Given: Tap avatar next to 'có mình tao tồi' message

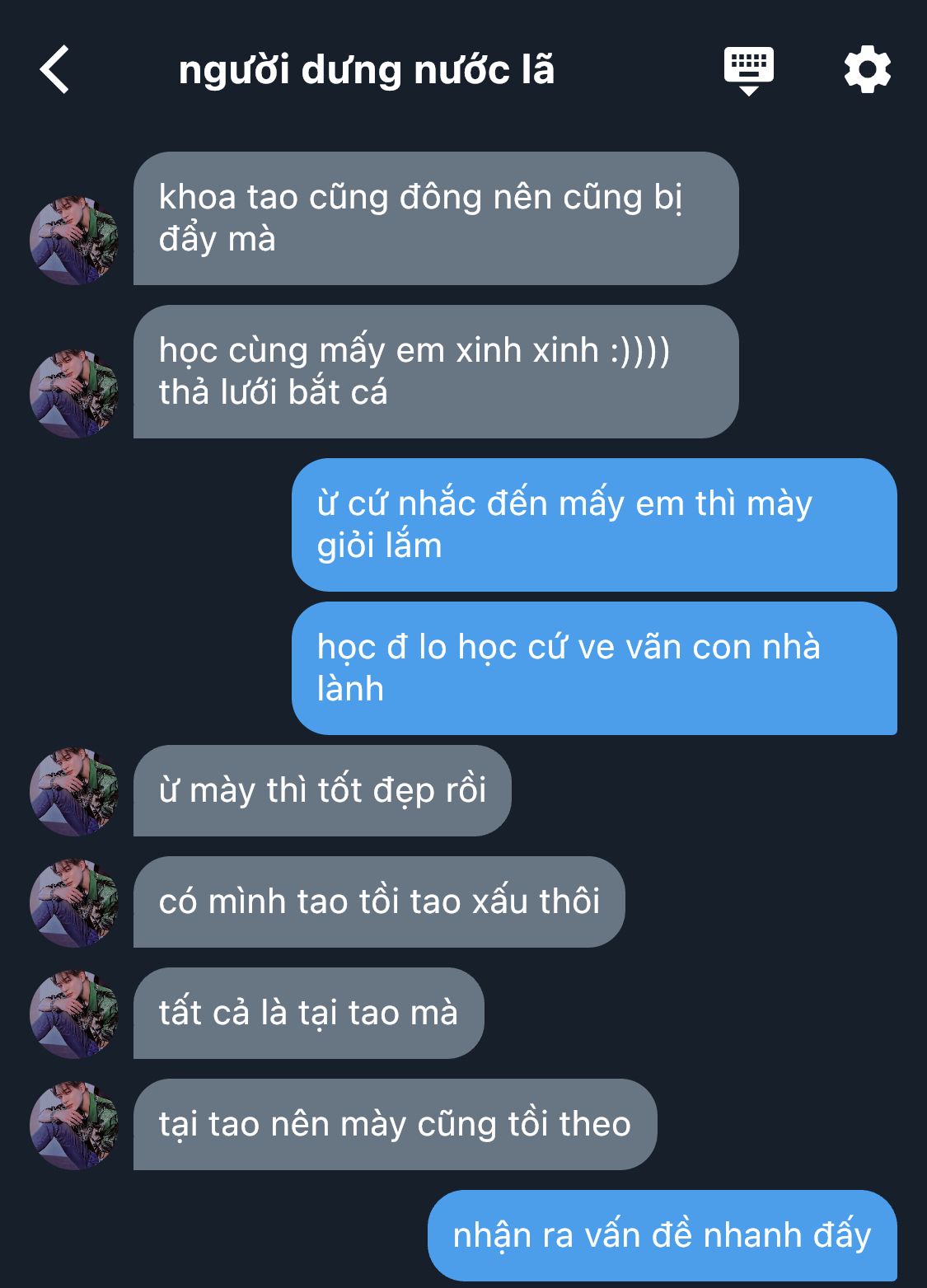Looking at the screenshot, I should 74,903.
